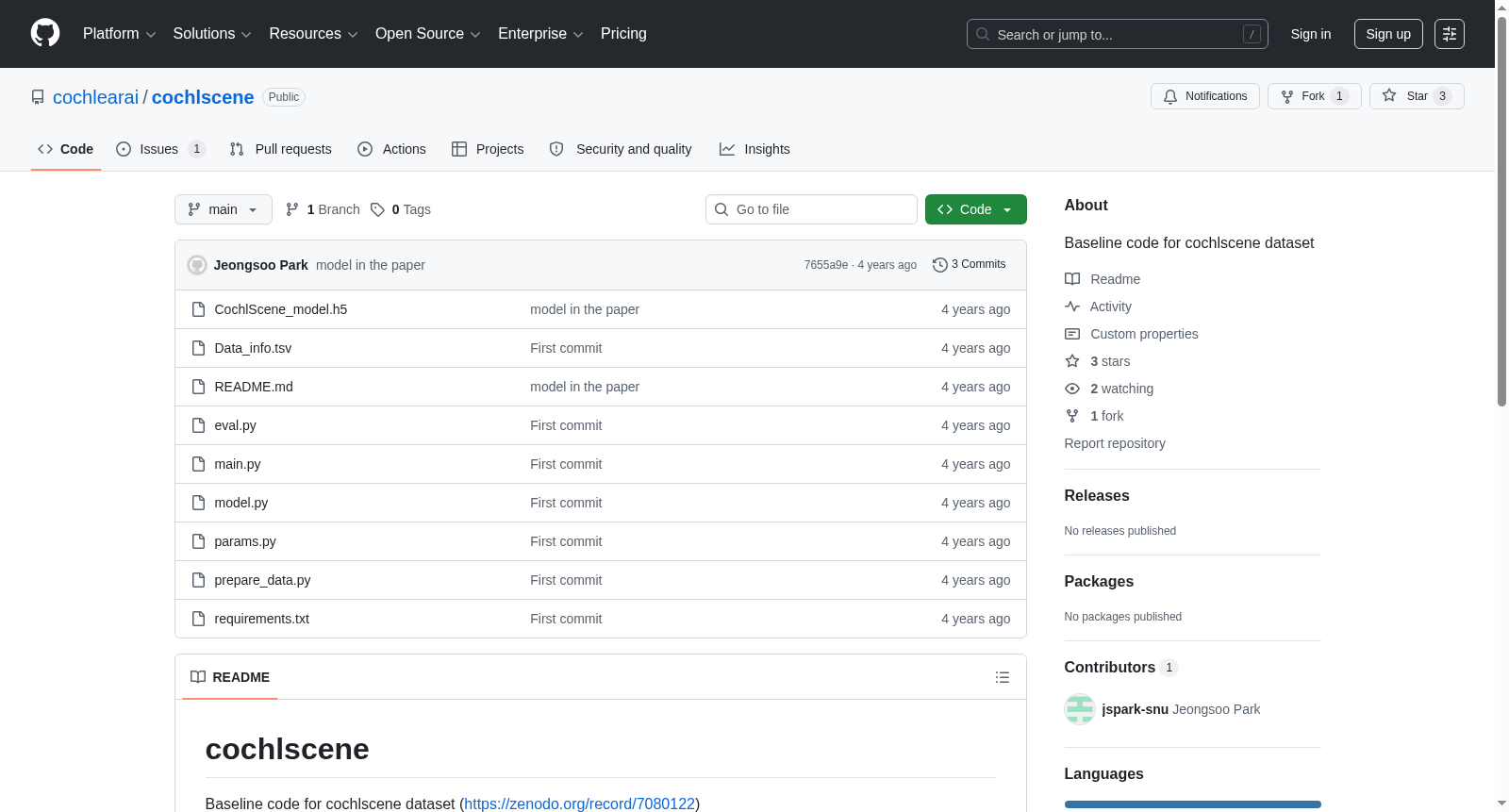Expand the Resources menu

(313, 34)
